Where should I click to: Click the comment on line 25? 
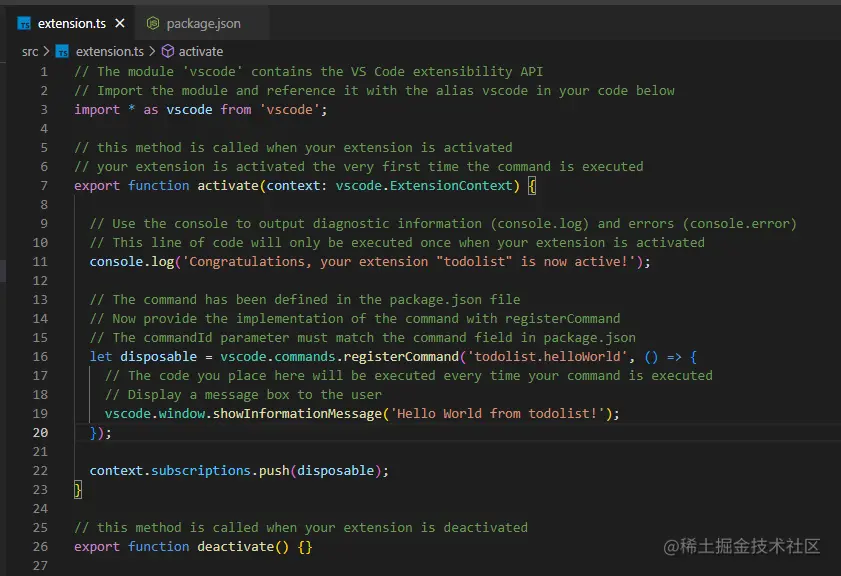click(301, 527)
